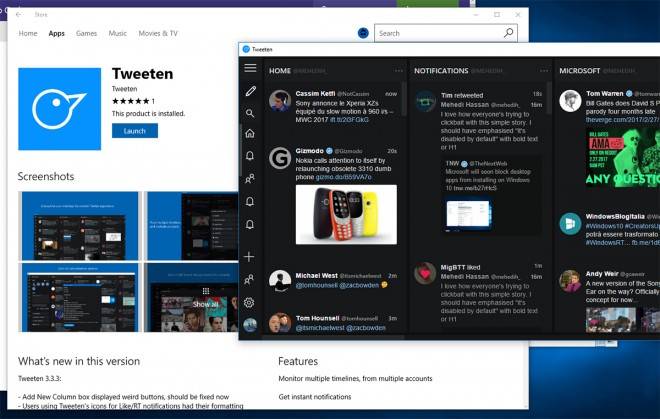Open Michael West's profile picture
Screen dimensions: 660x419
tap(280, 281)
